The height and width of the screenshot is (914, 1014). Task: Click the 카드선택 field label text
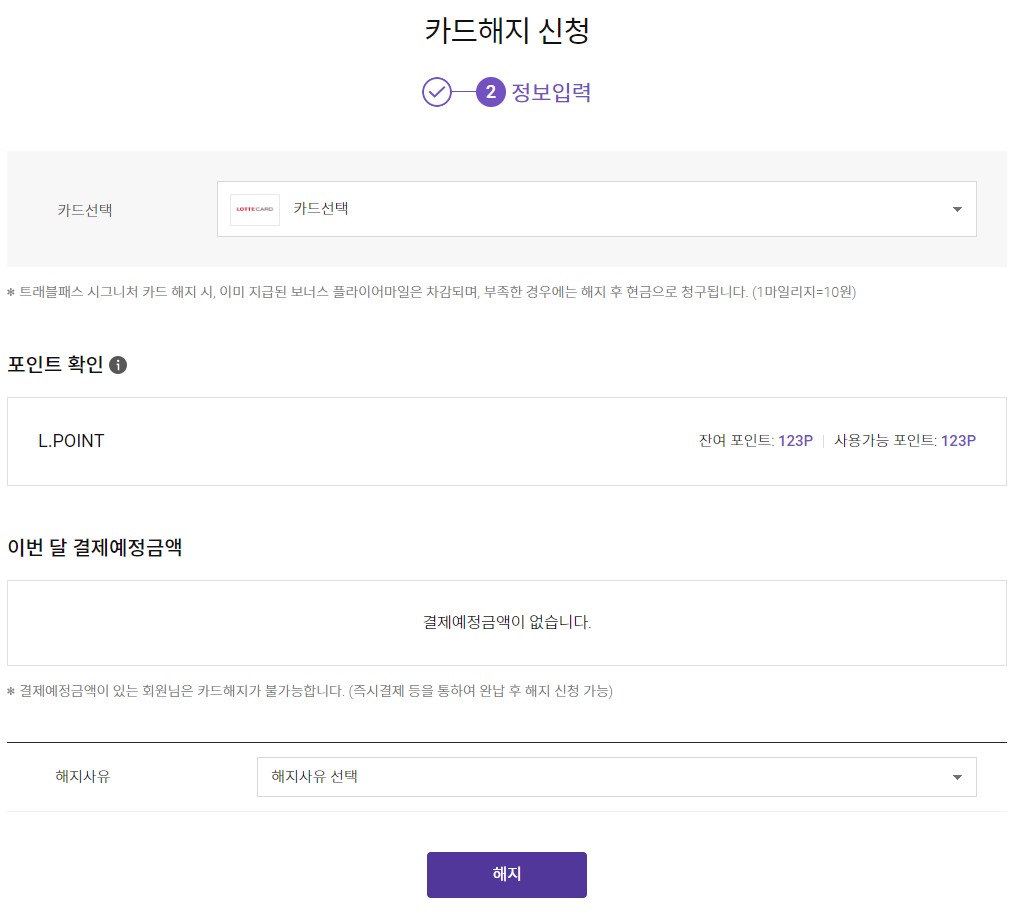[x=84, y=209]
